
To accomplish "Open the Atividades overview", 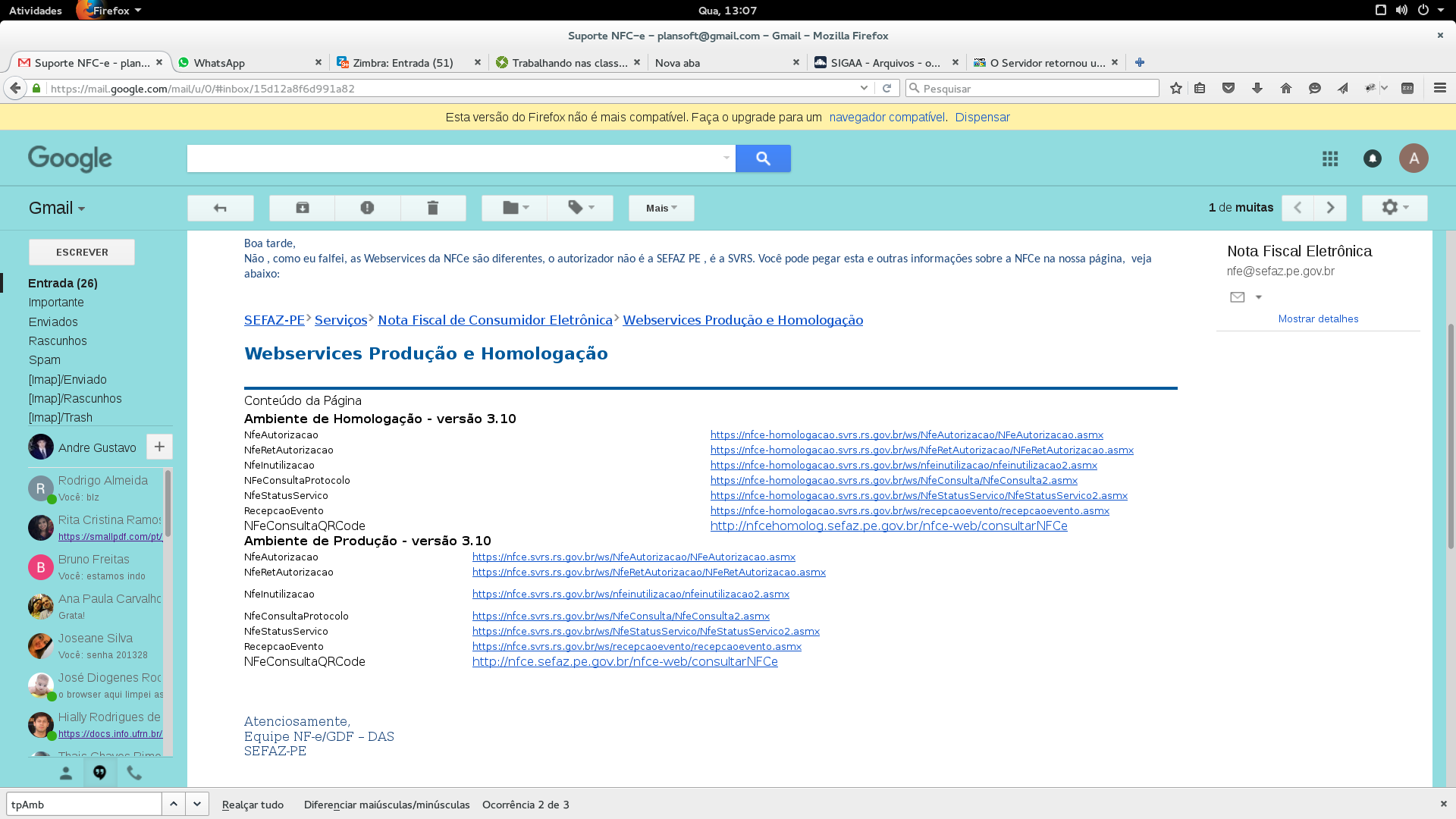I will (36, 11).
